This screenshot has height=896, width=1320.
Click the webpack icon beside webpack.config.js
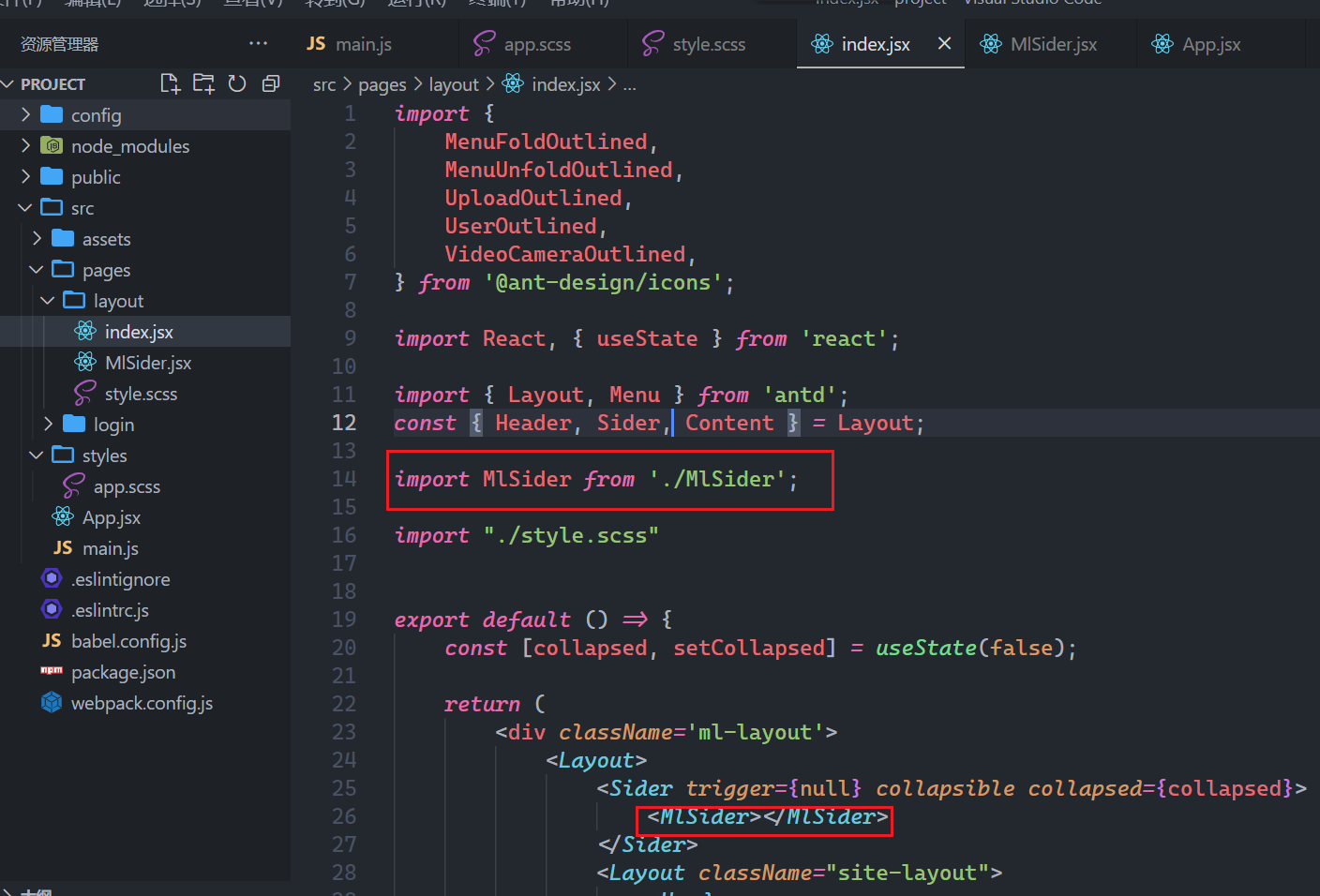point(52,702)
